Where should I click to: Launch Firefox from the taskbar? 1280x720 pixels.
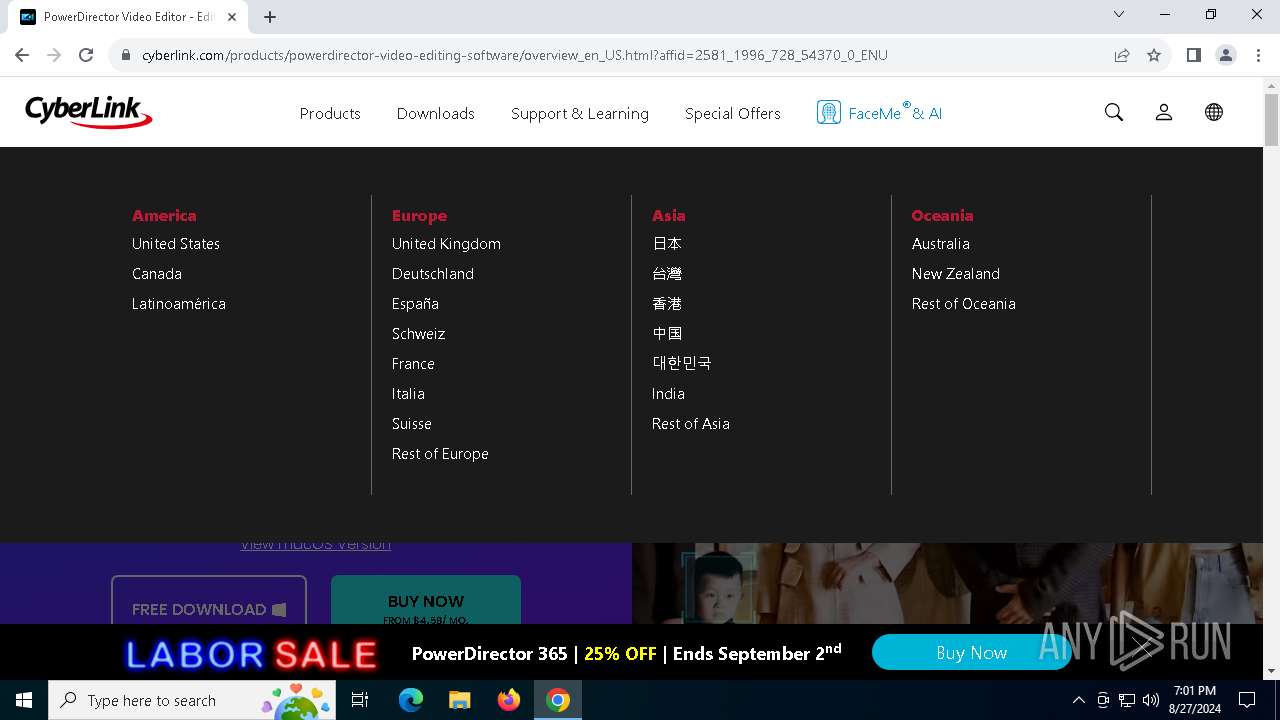click(509, 700)
